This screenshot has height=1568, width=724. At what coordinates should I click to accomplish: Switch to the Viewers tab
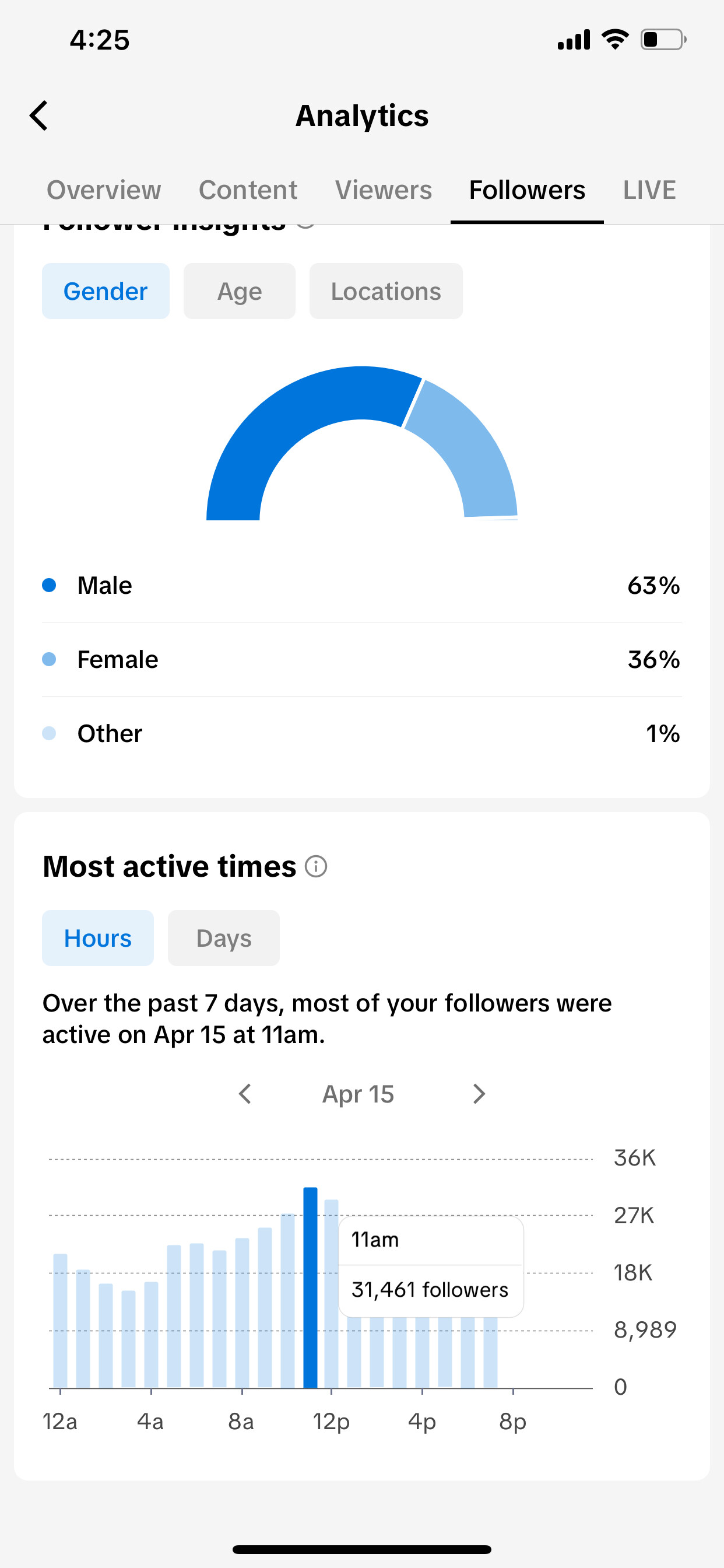point(384,190)
